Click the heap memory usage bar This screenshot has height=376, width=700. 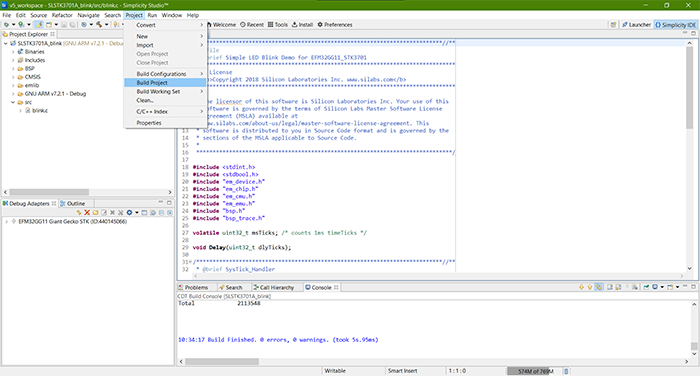coord(534,371)
